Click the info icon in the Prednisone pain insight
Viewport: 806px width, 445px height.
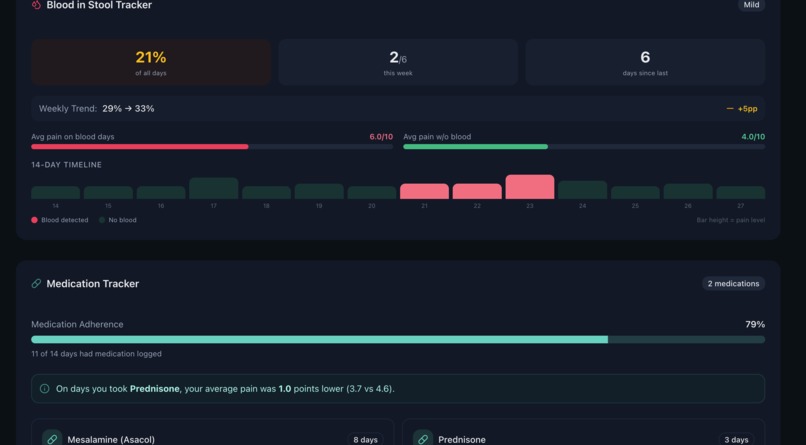tap(45, 388)
